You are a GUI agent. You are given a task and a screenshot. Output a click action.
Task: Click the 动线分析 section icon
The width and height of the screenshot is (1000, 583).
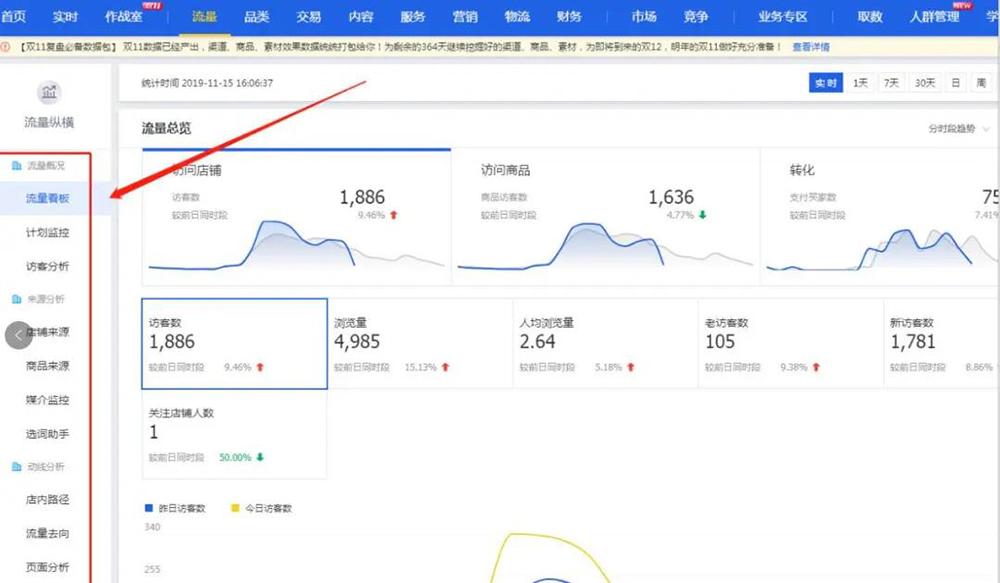pyautogui.click(x=16, y=467)
